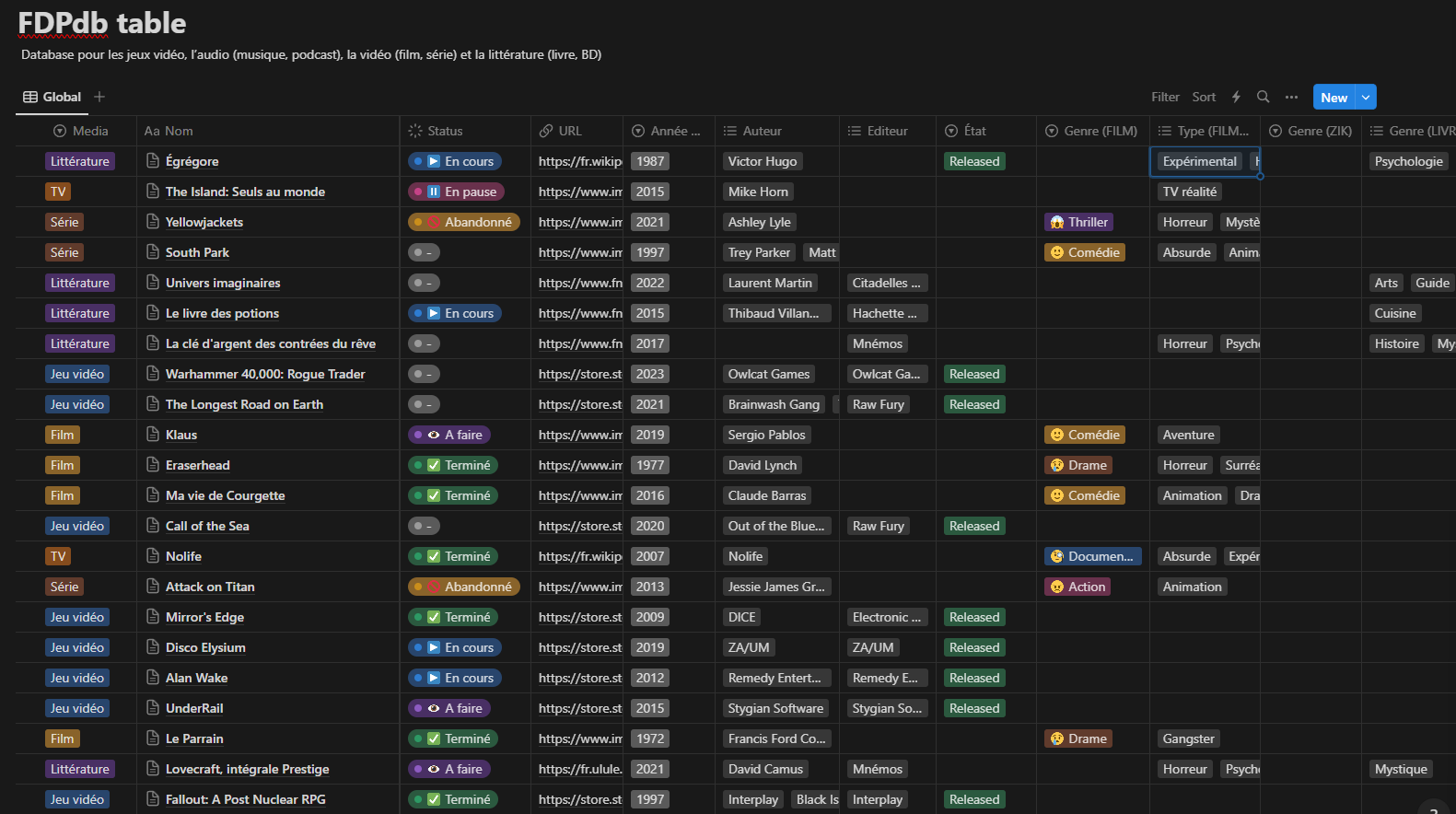Open Lovecraft intégrale Prestige's ulule link

coord(580,769)
